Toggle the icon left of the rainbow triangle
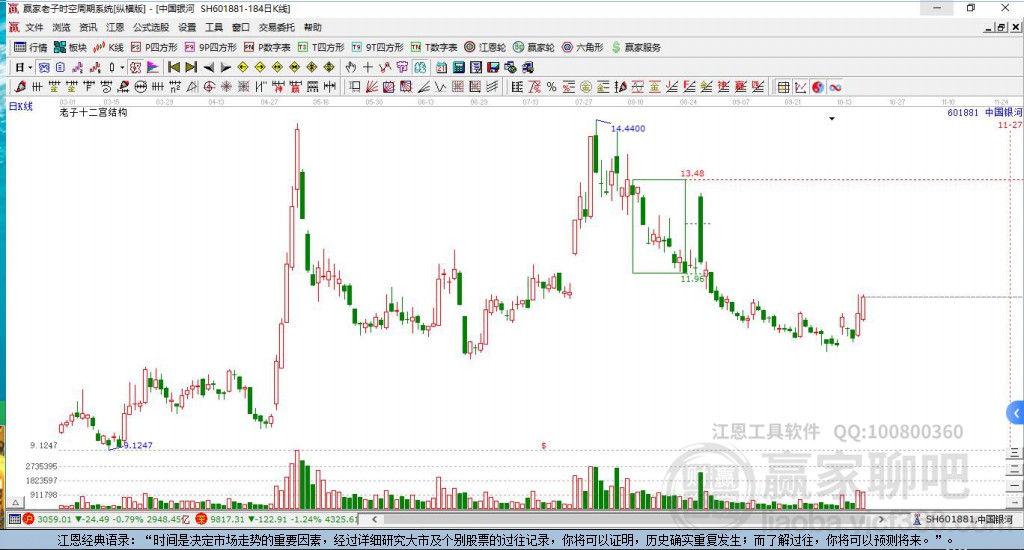 pyautogui.click(x=135, y=67)
